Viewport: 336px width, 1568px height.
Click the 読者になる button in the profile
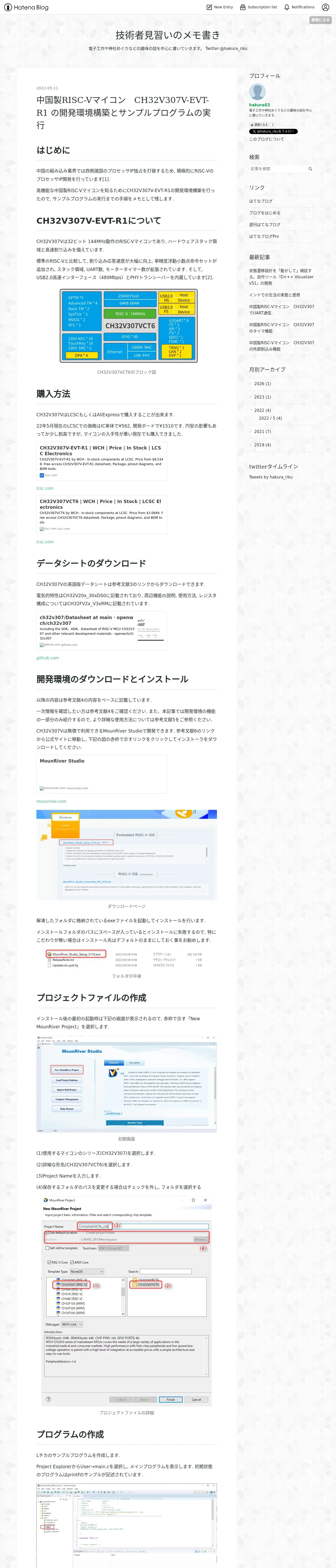pyautogui.click(x=259, y=125)
